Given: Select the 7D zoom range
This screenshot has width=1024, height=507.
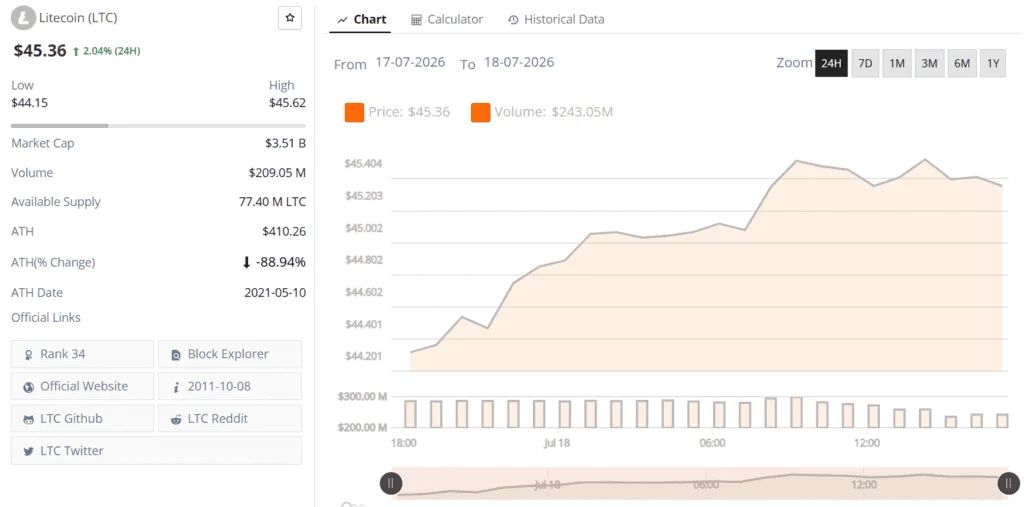Looking at the screenshot, I should click(x=865, y=63).
